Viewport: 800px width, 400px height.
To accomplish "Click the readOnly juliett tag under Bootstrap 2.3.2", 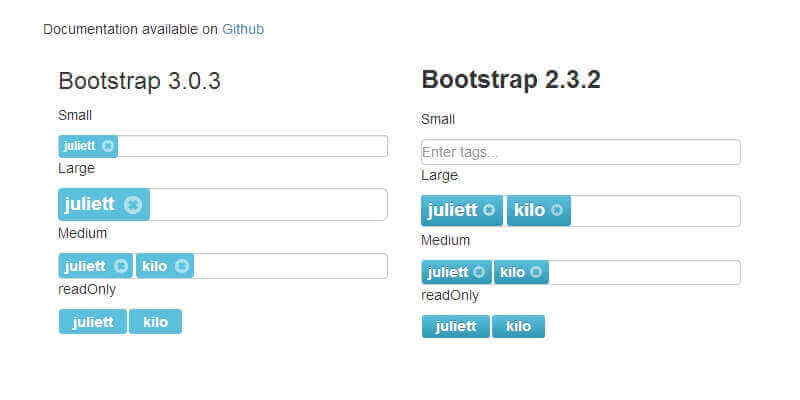I will (x=456, y=327).
